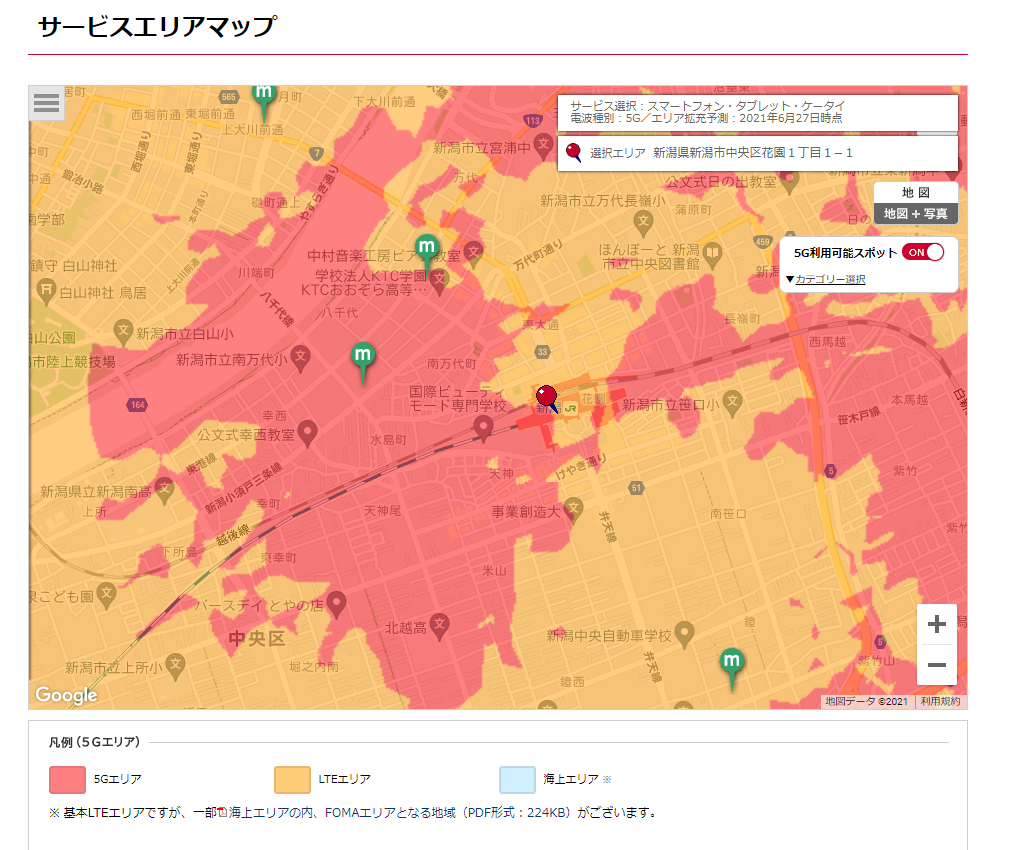
Task: Click the サービスエリアマップ page heading
Action: click(x=158, y=26)
